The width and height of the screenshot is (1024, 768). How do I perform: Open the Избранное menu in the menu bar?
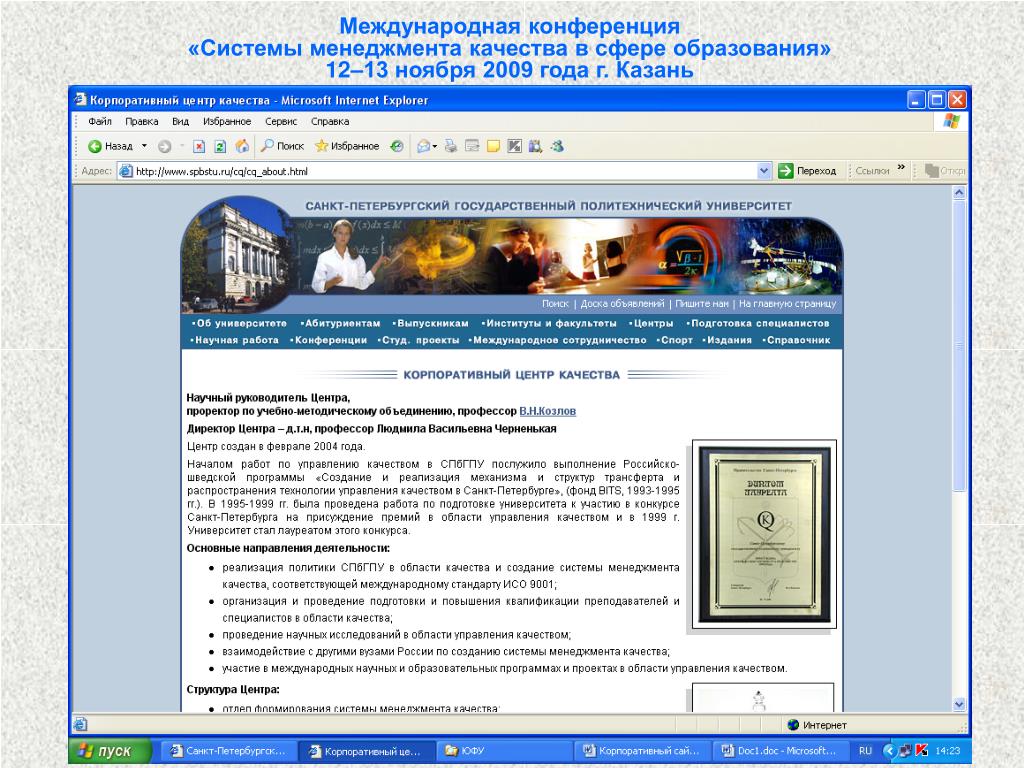(x=227, y=121)
